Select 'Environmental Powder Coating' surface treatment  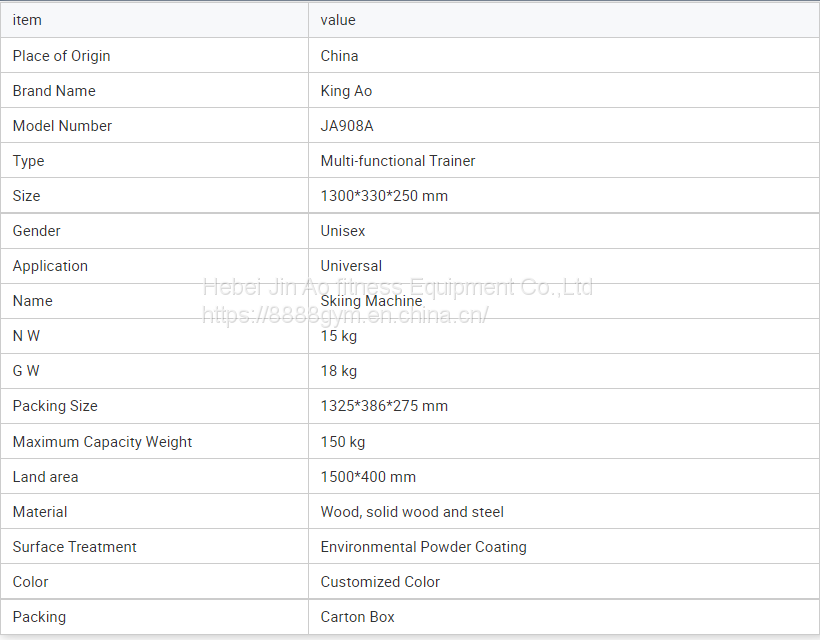[x=423, y=547]
